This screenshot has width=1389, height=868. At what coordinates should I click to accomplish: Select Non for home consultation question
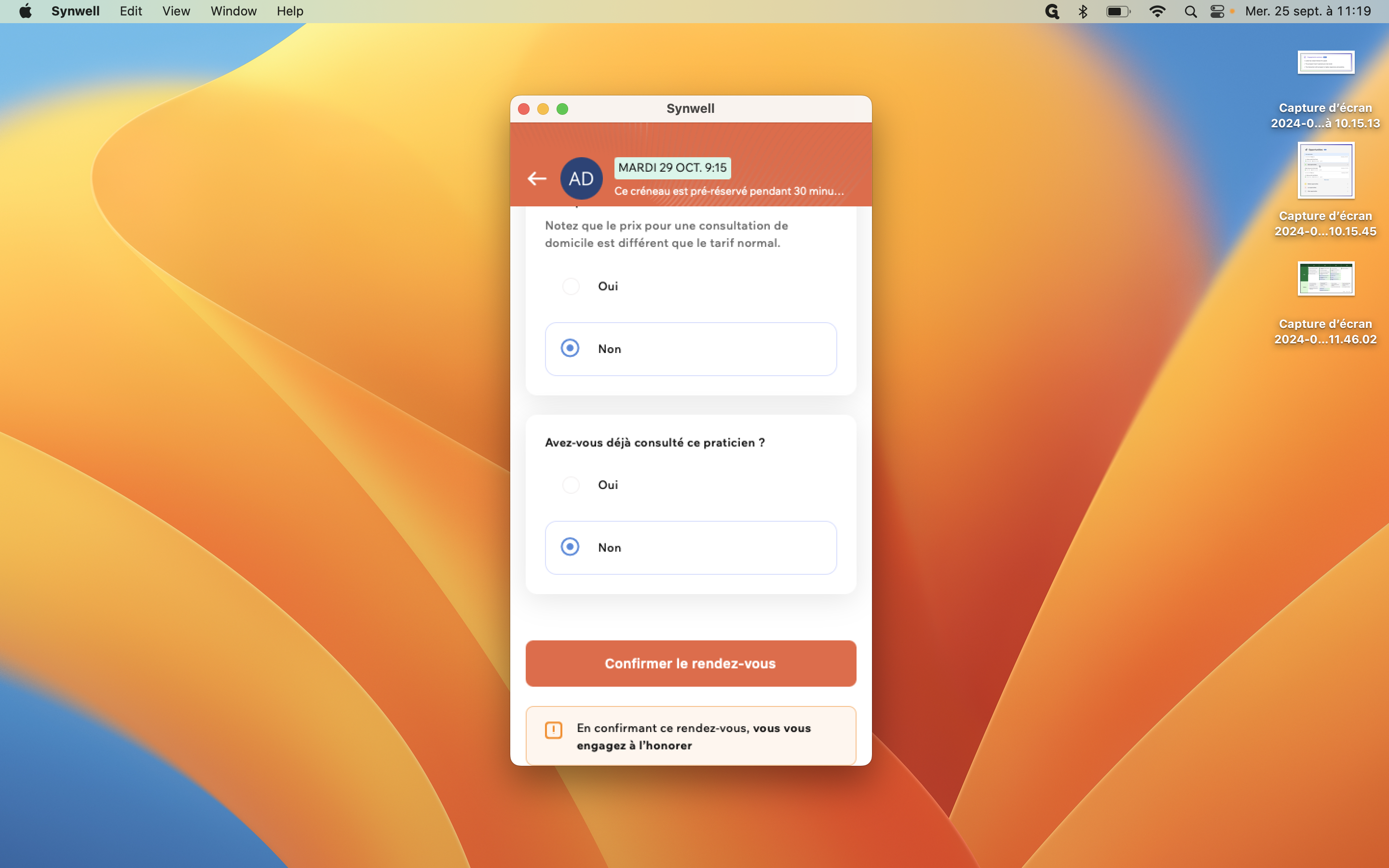click(691, 349)
